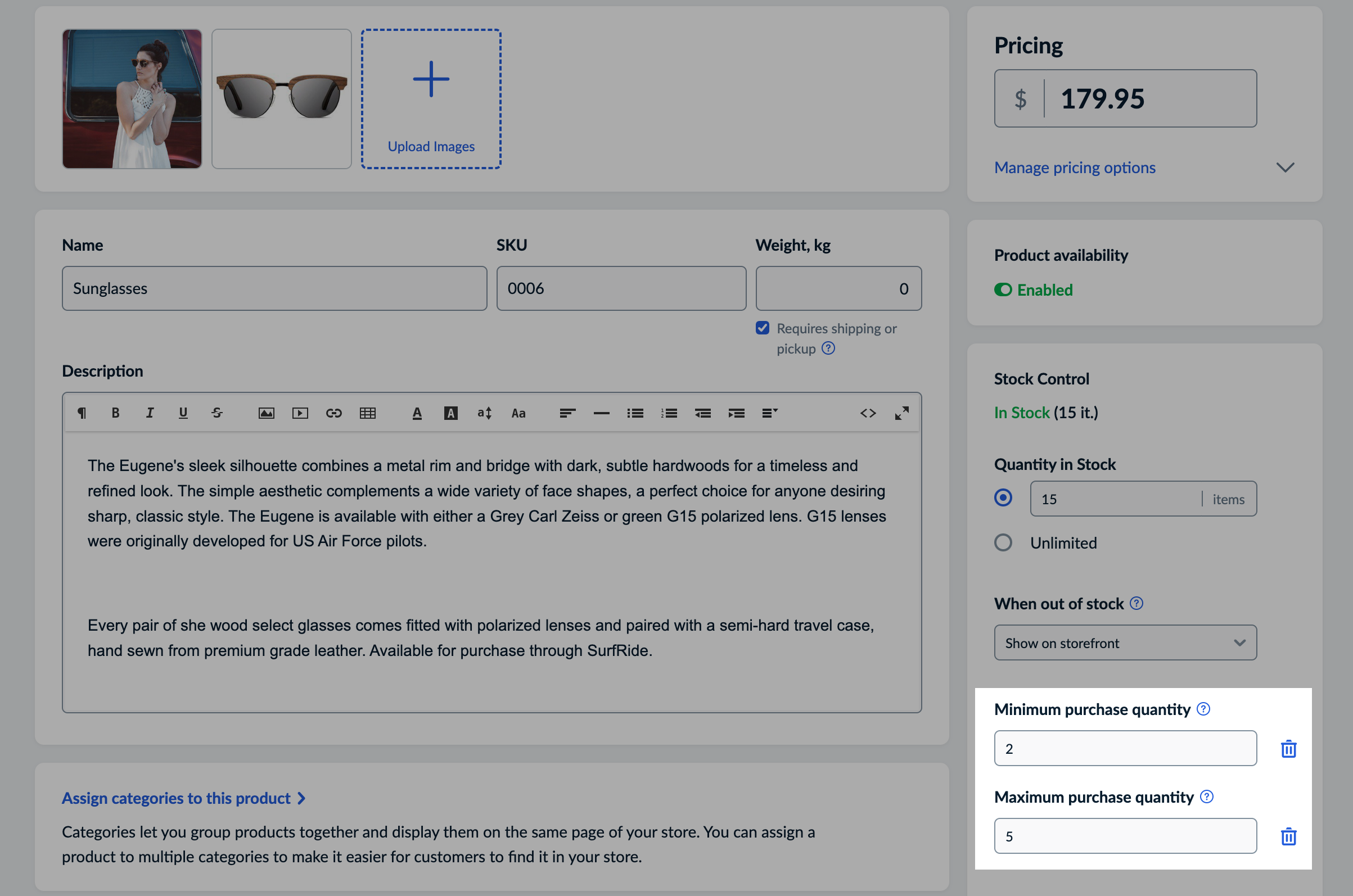This screenshot has width=1353, height=896.
Task: Click the Insert Image icon
Action: [x=265, y=412]
